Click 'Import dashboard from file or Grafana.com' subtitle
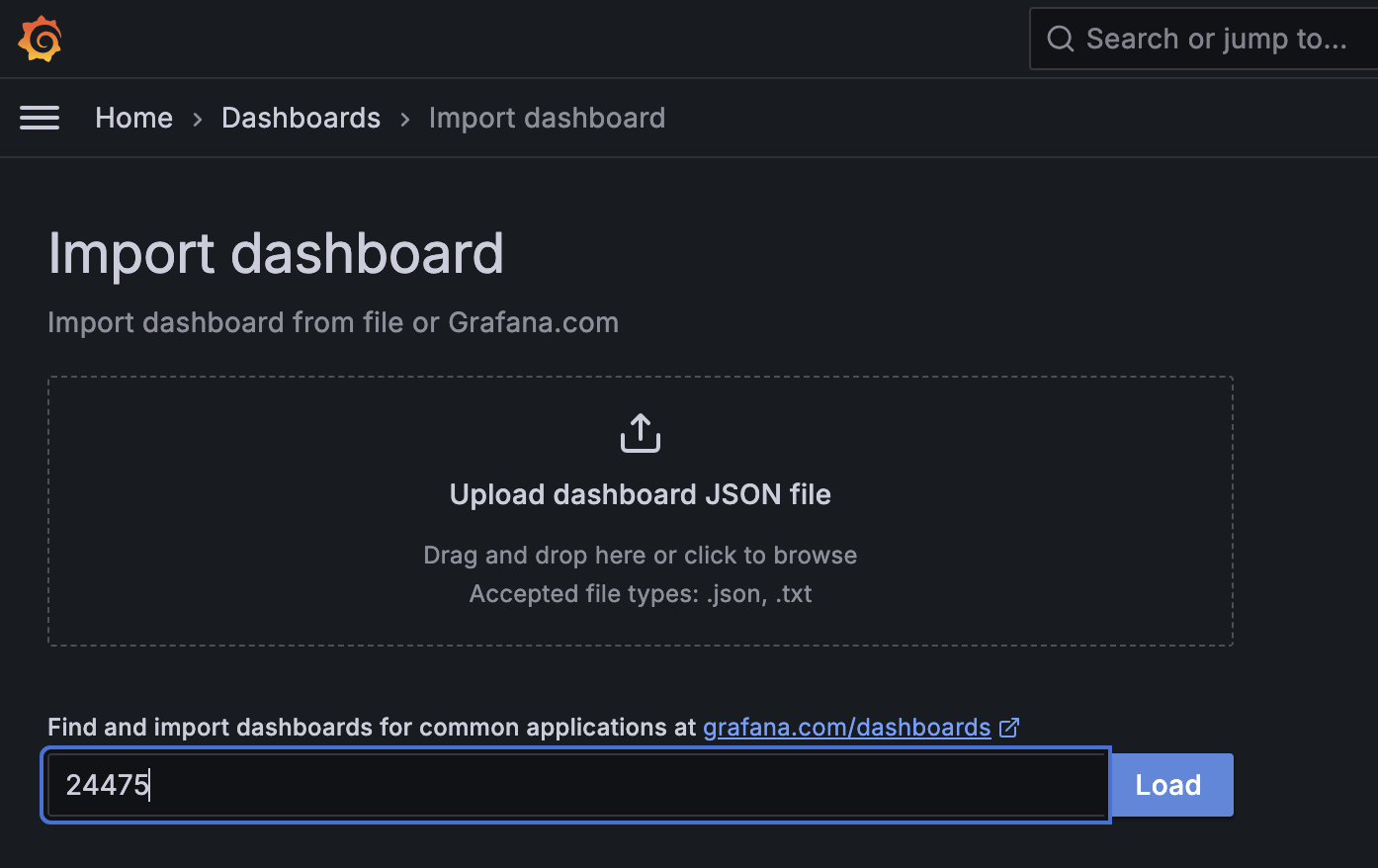Screen dimensions: 1378x868 tap(333, 322)
